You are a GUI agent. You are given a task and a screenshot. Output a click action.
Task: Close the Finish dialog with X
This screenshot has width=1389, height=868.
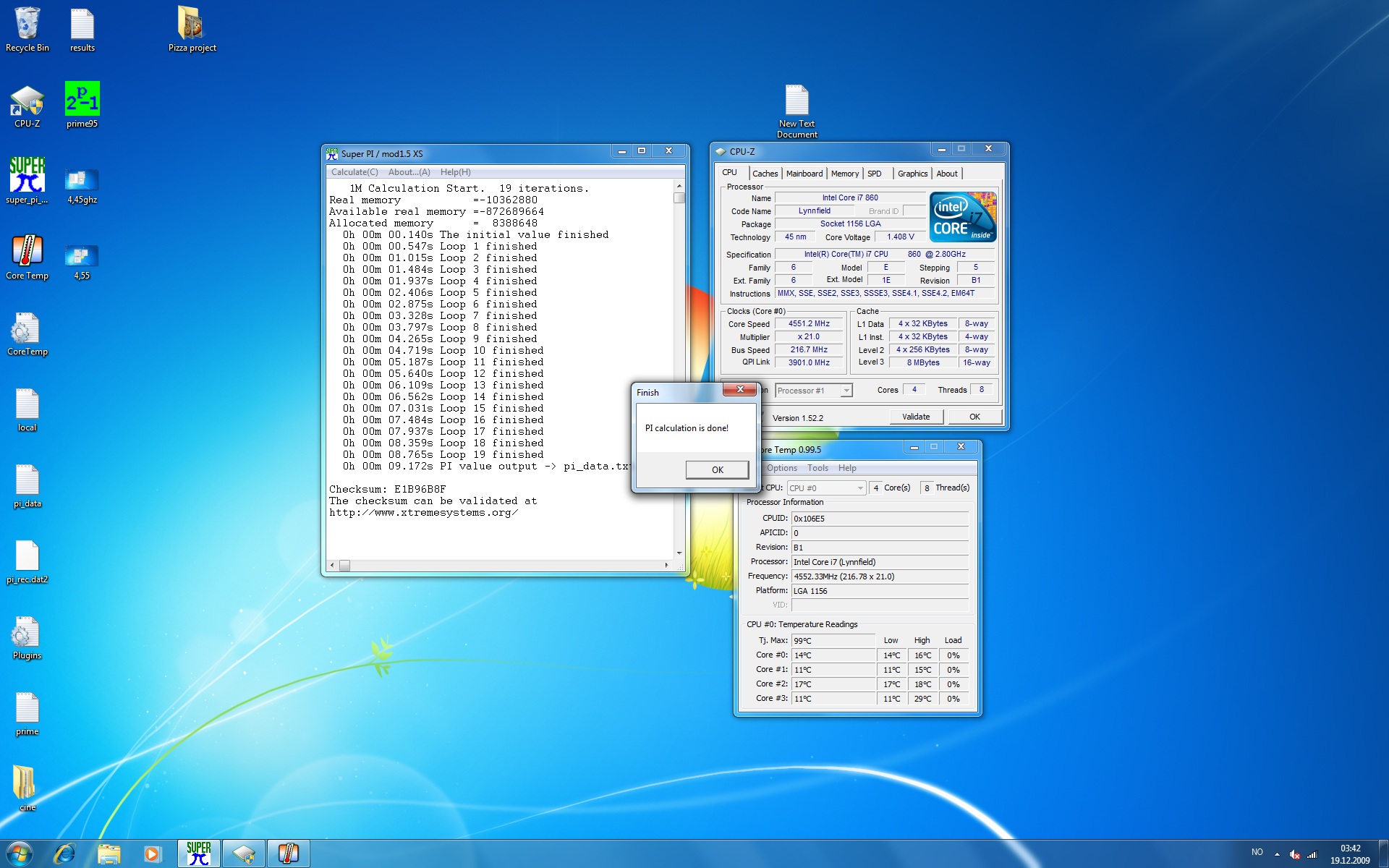(x=740, y=389)
